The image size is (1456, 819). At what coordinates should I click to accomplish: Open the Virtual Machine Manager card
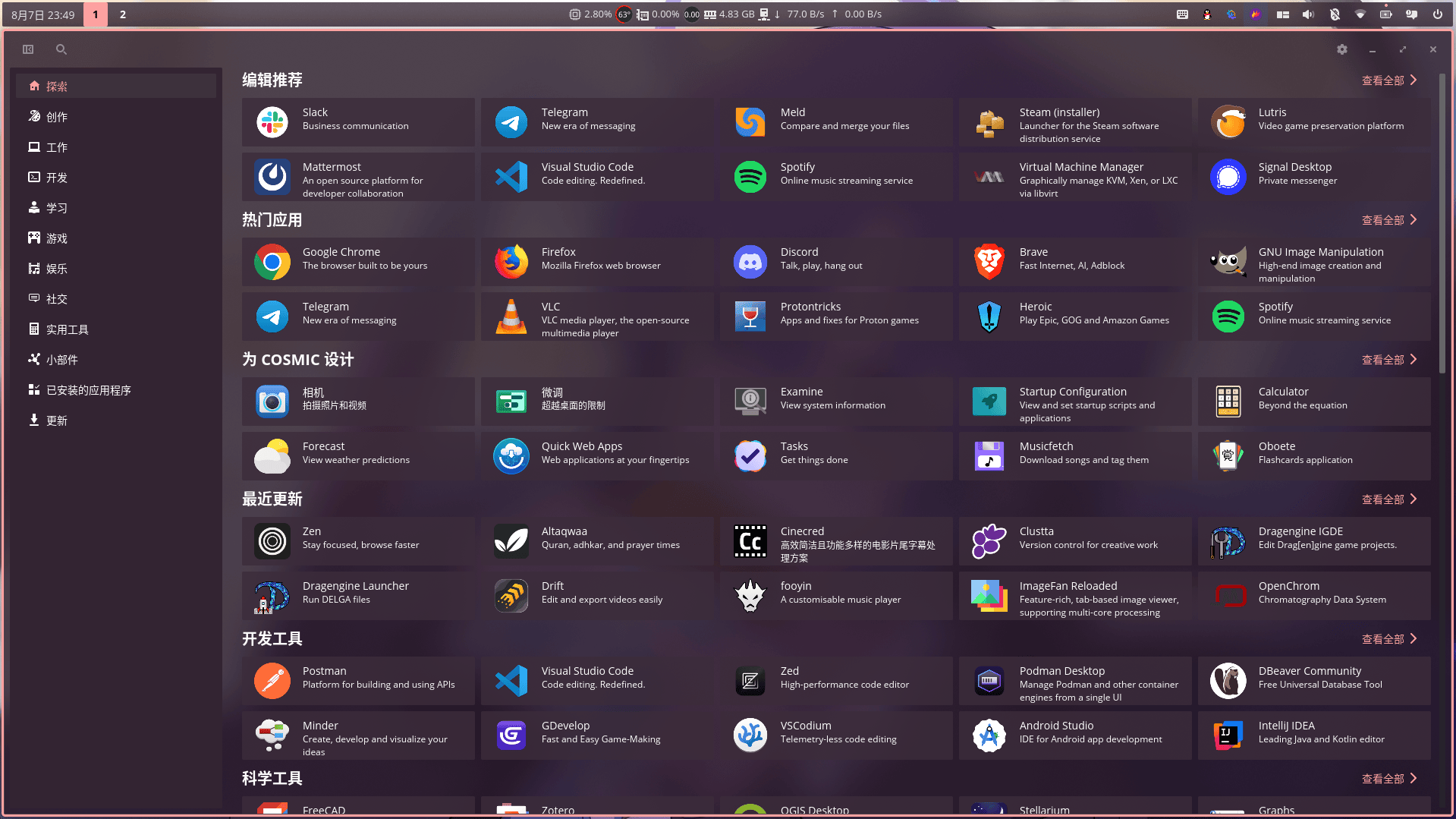1075,177
